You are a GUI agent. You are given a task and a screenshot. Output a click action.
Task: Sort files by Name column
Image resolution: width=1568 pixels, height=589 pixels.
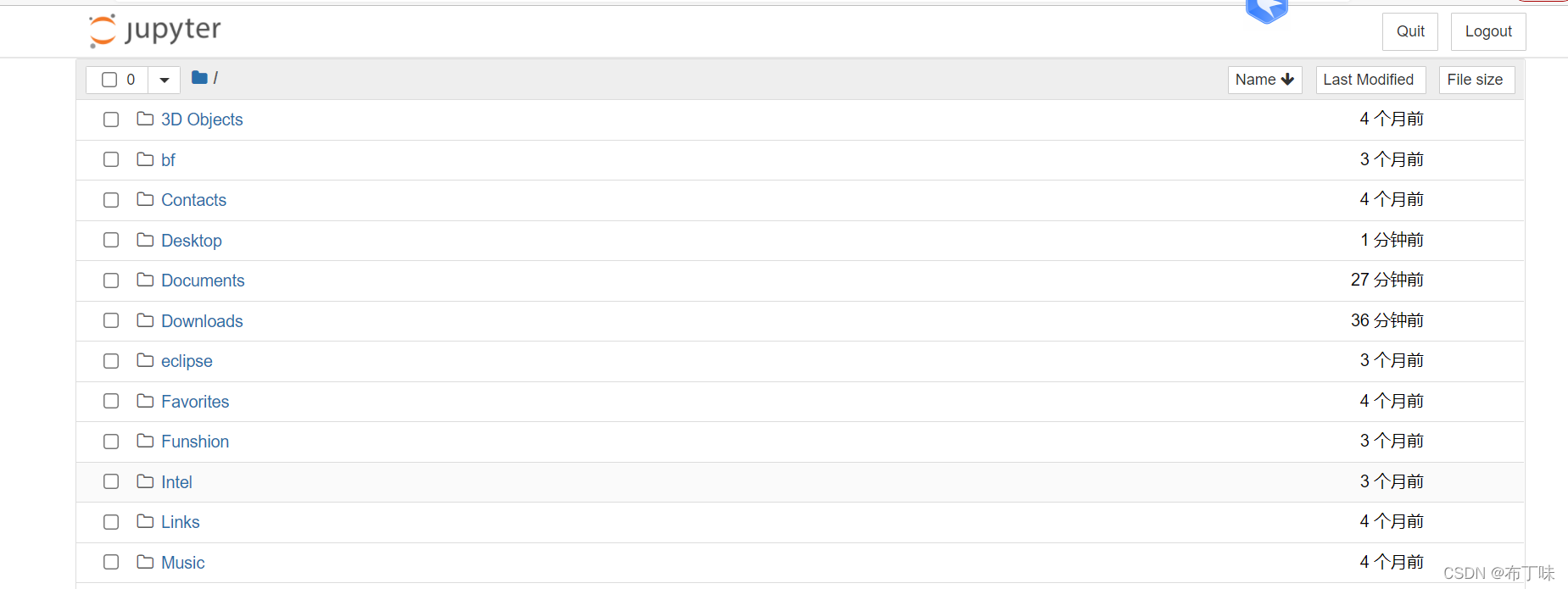tap(1264, 80)
